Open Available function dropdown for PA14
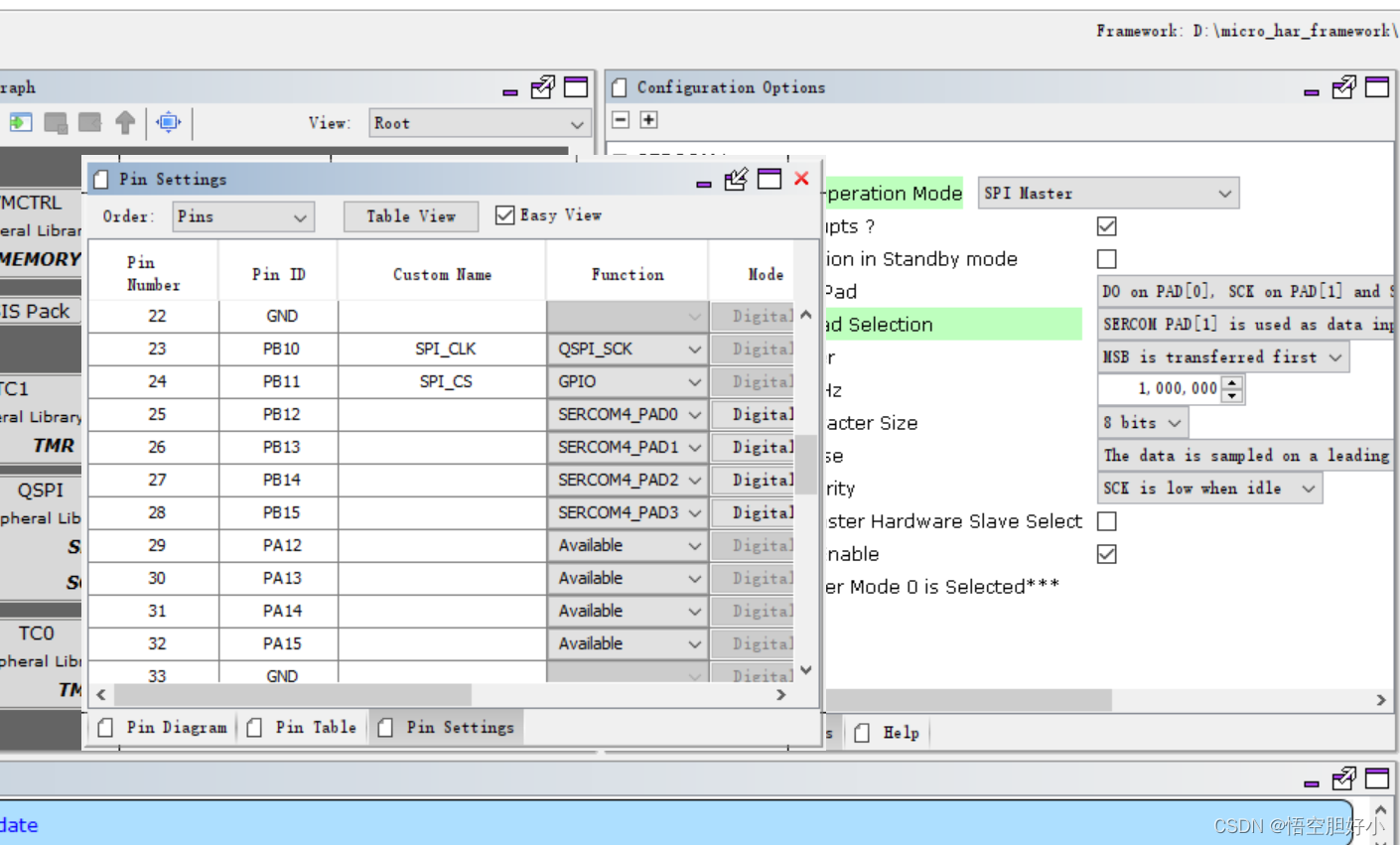Screen dimensions: 1400x845 [x=628, y=612]
